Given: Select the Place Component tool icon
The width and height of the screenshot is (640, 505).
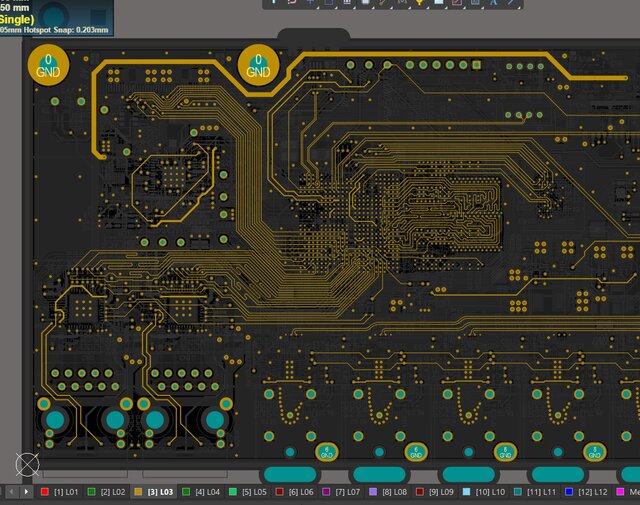Looking at the screenshot, I should coord(365,2).
